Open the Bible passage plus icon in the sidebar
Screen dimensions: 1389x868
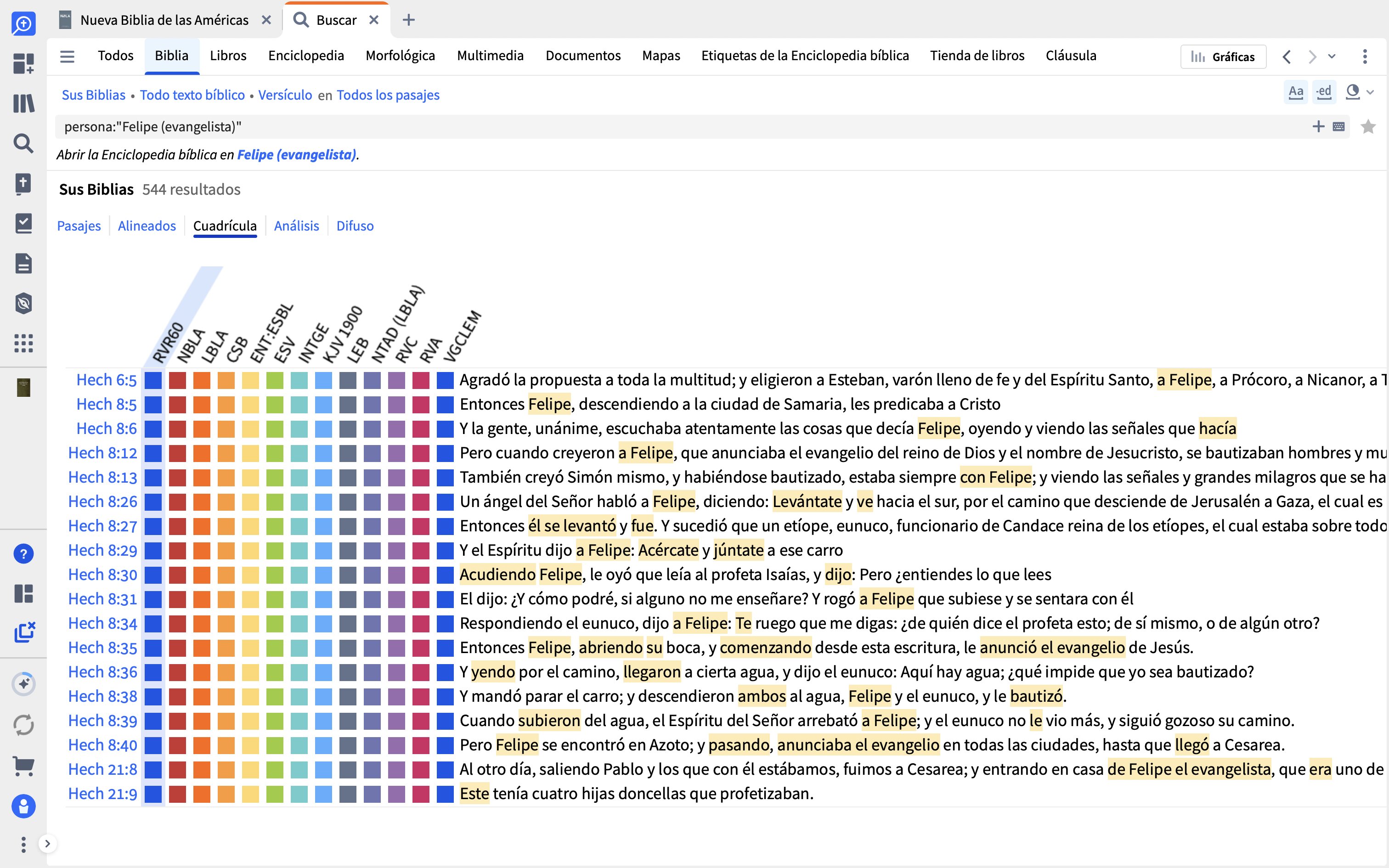point(23,184)
